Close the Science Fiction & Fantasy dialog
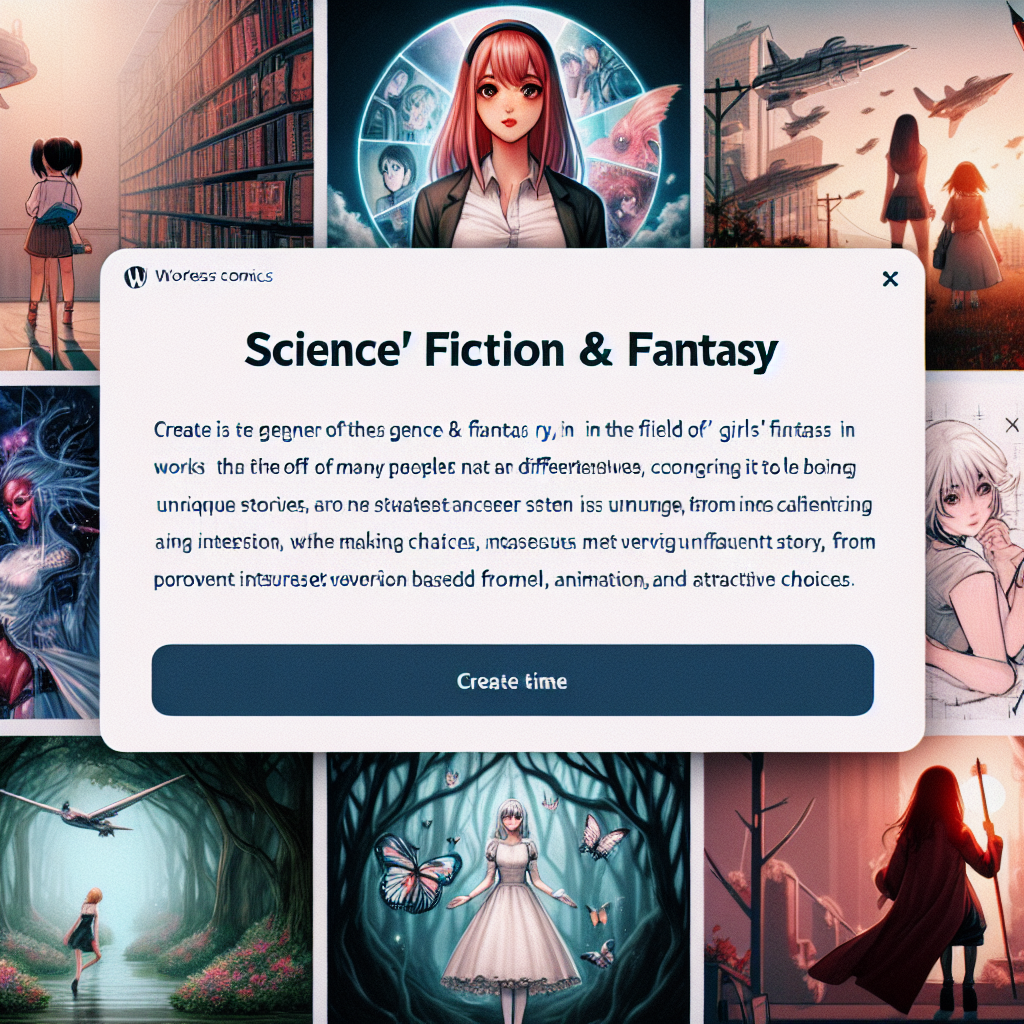1024x1024 pixels. coord(889,279)
